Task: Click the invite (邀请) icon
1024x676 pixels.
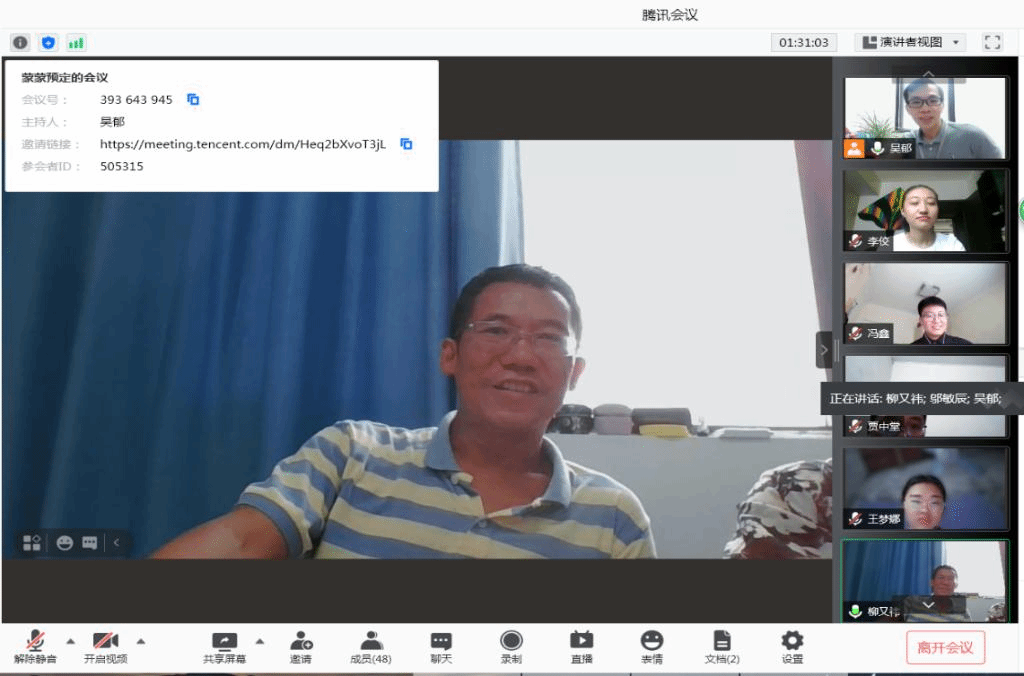Action: point(300,647)
